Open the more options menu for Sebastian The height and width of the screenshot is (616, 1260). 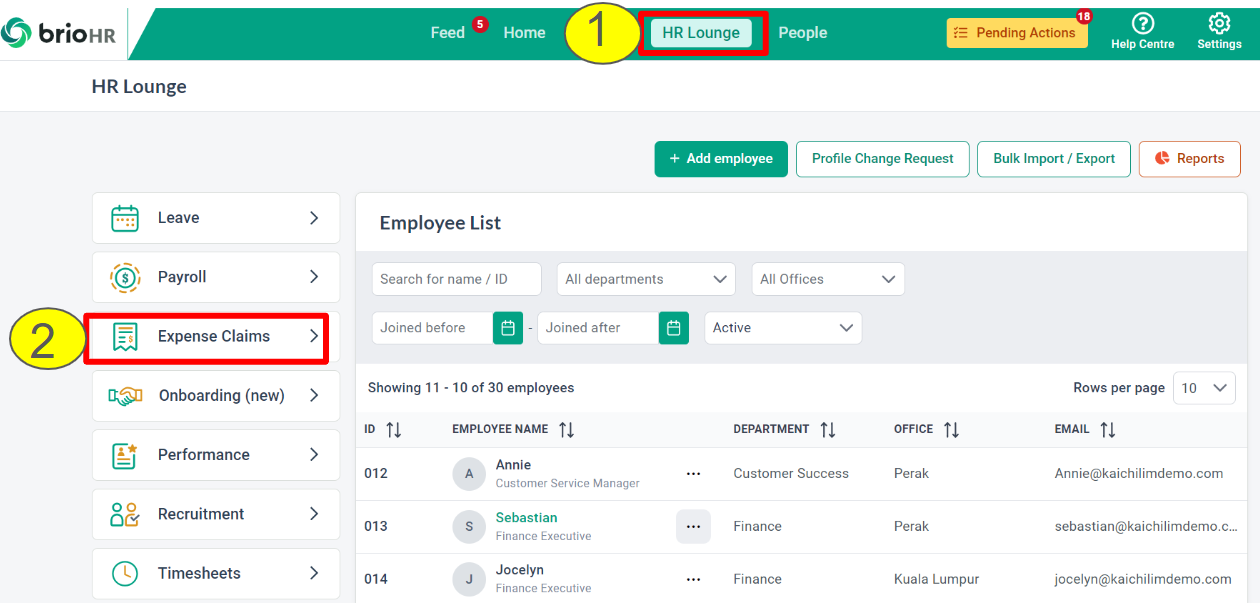[x=693, y=526]
